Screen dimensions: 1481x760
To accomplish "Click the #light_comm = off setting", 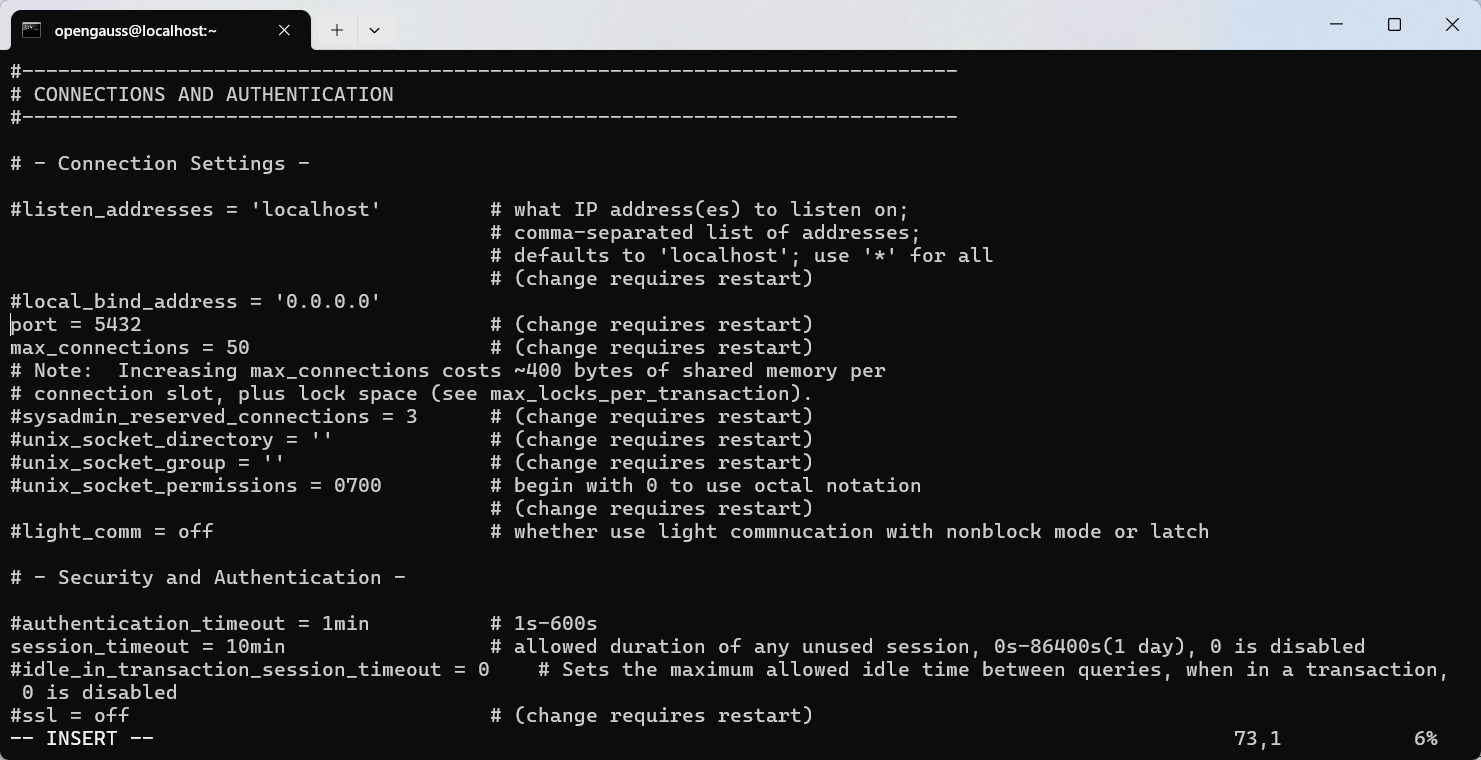I will [x=112, y=531].
